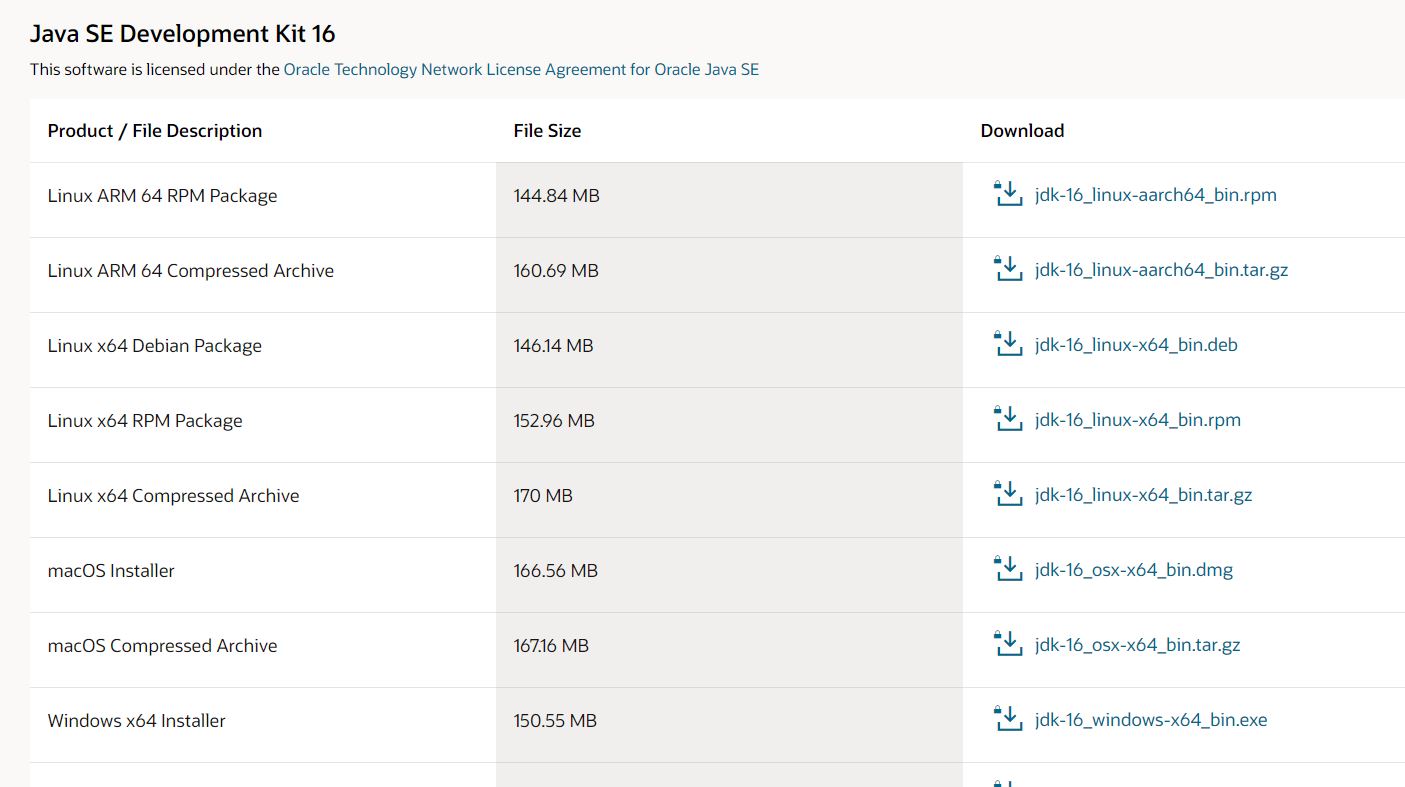Click the 146.14 MB file size cell

(729, 350)
